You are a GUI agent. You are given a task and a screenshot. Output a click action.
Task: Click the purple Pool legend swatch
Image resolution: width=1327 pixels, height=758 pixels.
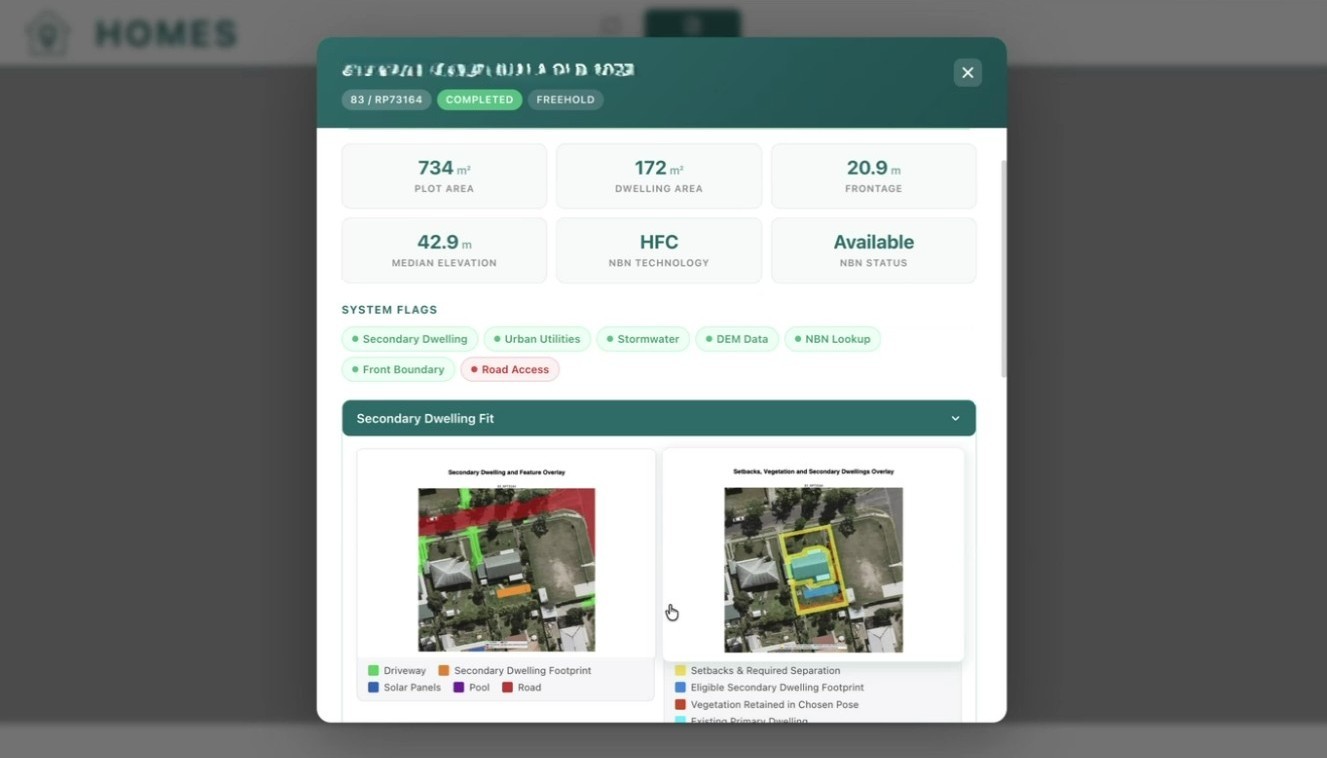click(459, 688)
